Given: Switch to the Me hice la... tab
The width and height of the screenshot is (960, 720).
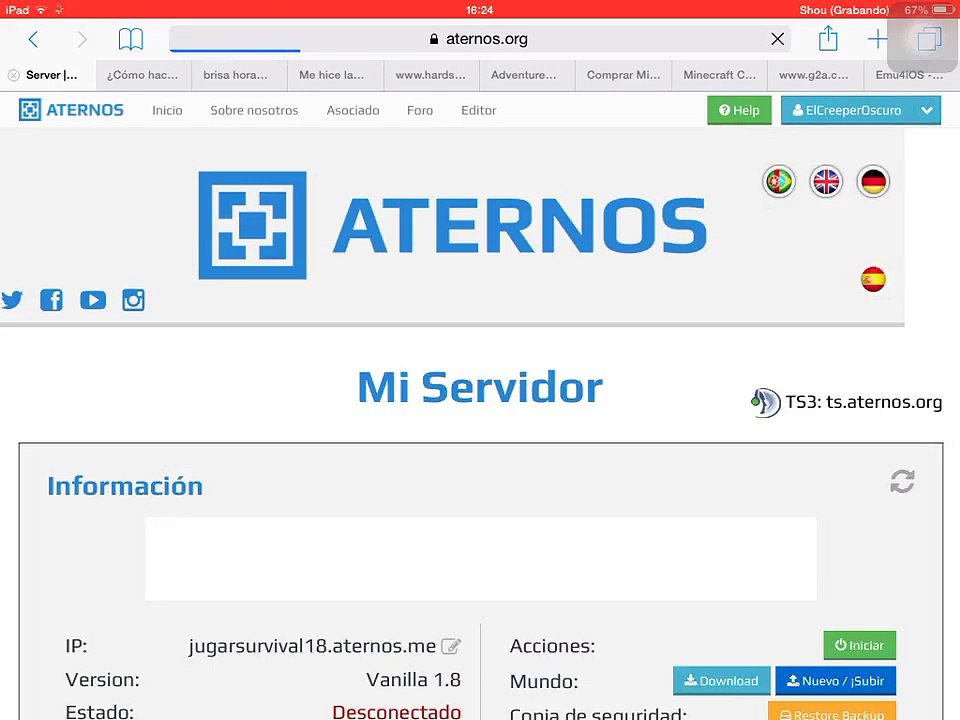Looking at the screenshot, I should (x=336, y=75).
